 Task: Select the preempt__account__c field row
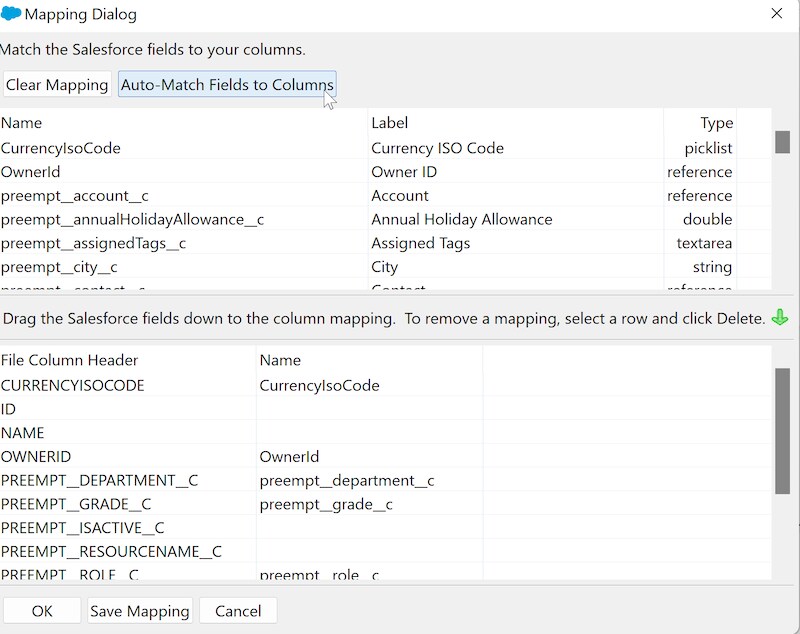(x=66, y=196)
